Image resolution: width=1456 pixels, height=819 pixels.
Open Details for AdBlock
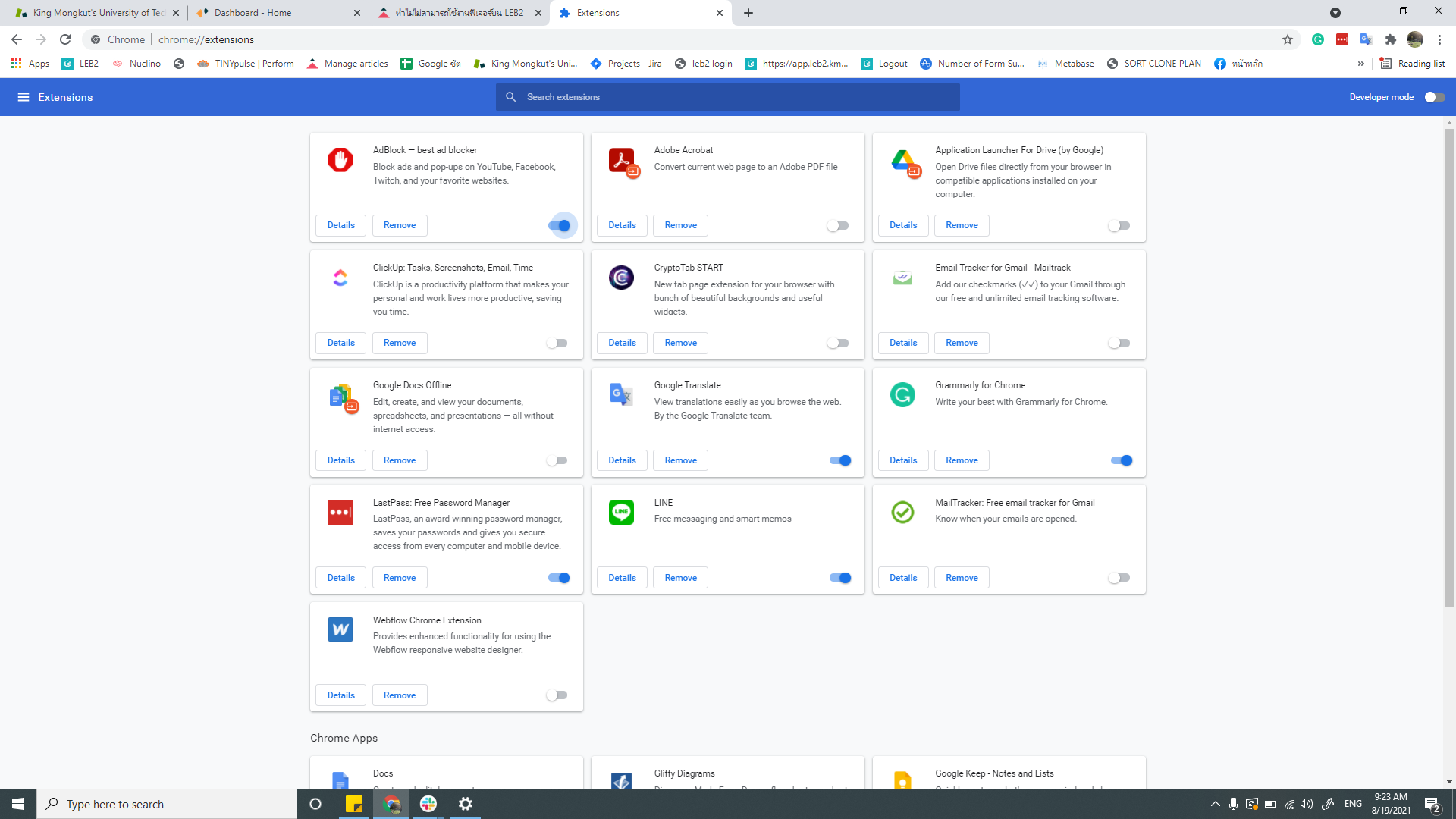pyautogui.click(x=341, y=225)
